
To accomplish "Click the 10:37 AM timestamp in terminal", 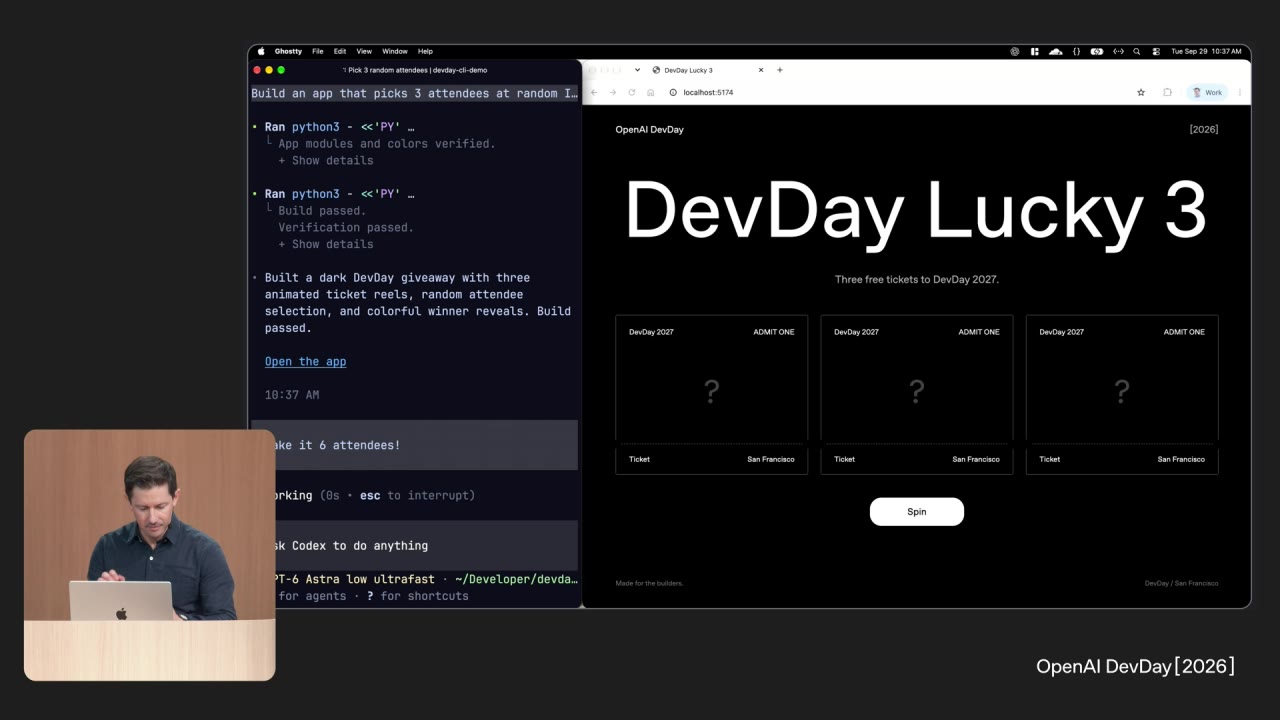I will pos(292,395).
